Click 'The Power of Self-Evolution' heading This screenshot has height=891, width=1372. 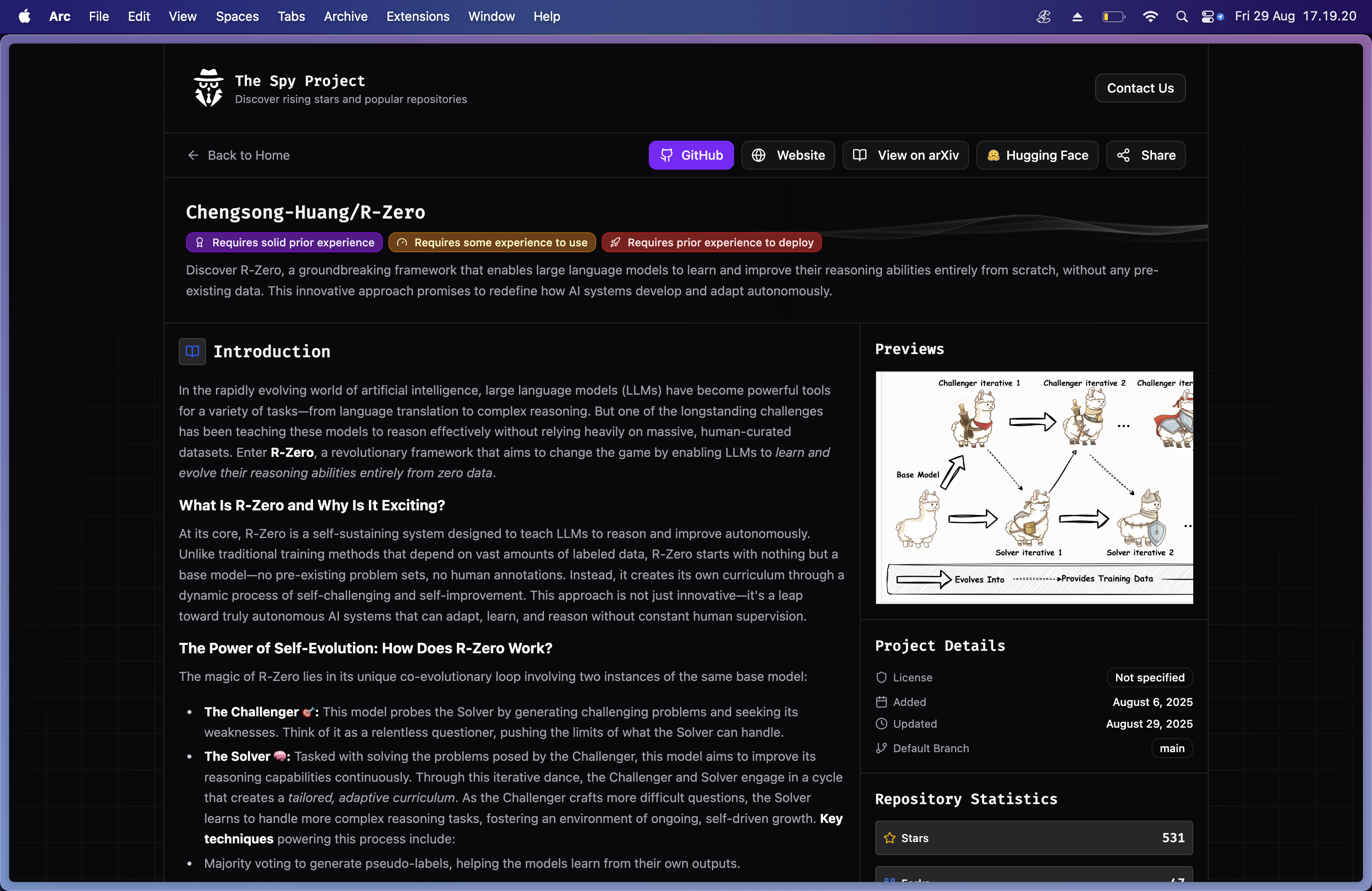(366, 648)
